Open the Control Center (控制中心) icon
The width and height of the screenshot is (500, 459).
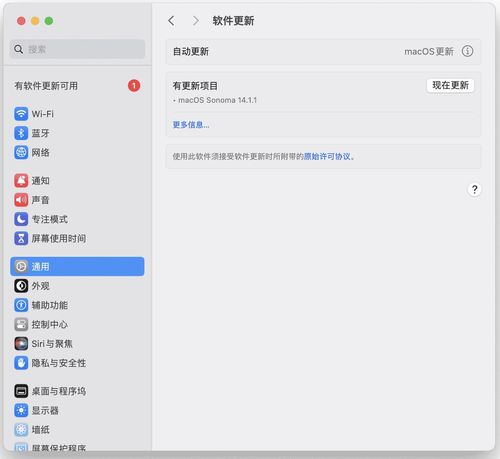pyautogui.click(x=21, y=324)
